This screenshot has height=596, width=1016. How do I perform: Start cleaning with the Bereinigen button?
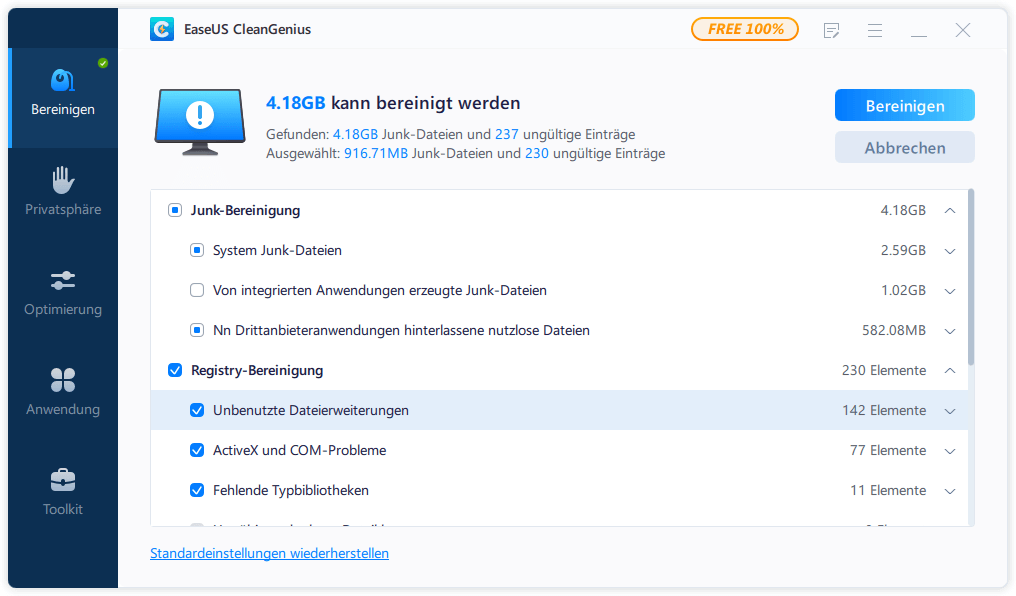pyautogui.click(x=905, y=106)
